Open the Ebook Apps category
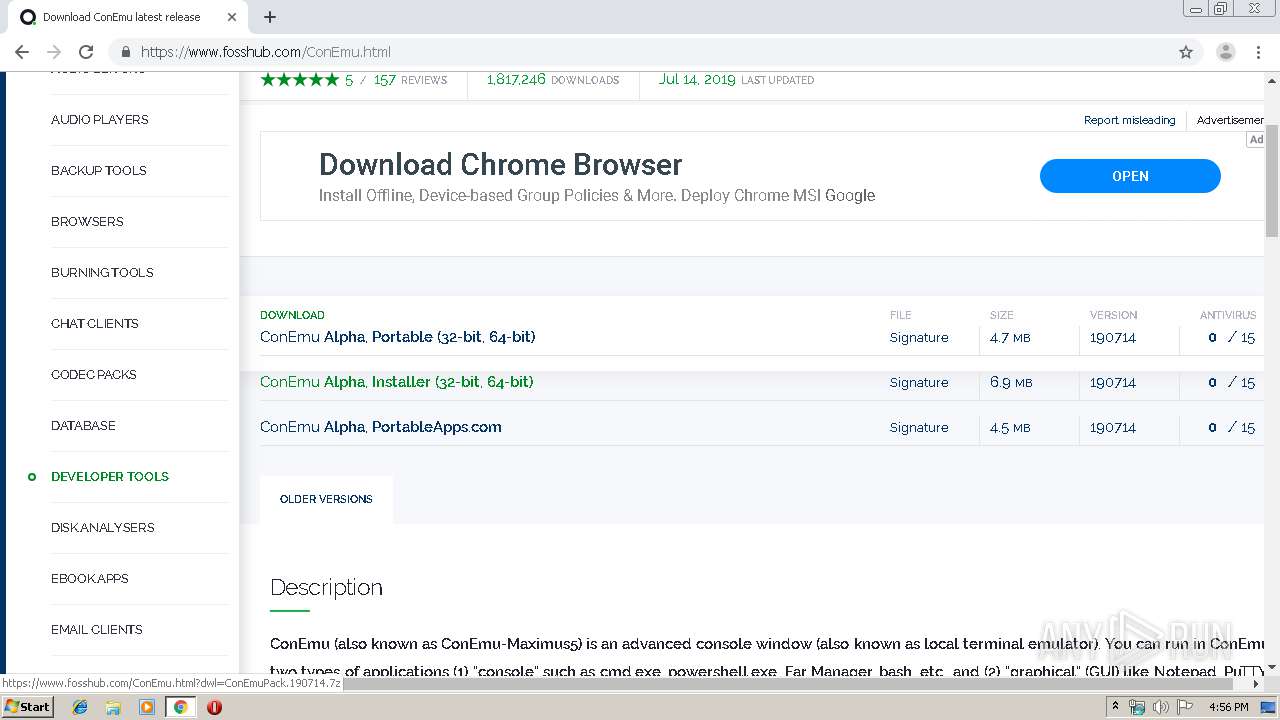The image size is (1280, 720). (x=90, y=578)
